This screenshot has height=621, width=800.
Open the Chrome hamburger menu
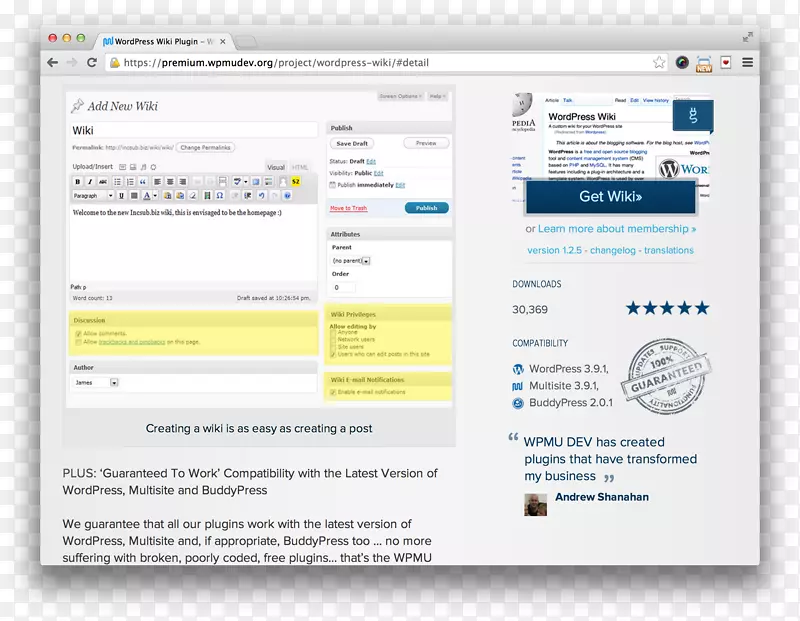point(747,62)
